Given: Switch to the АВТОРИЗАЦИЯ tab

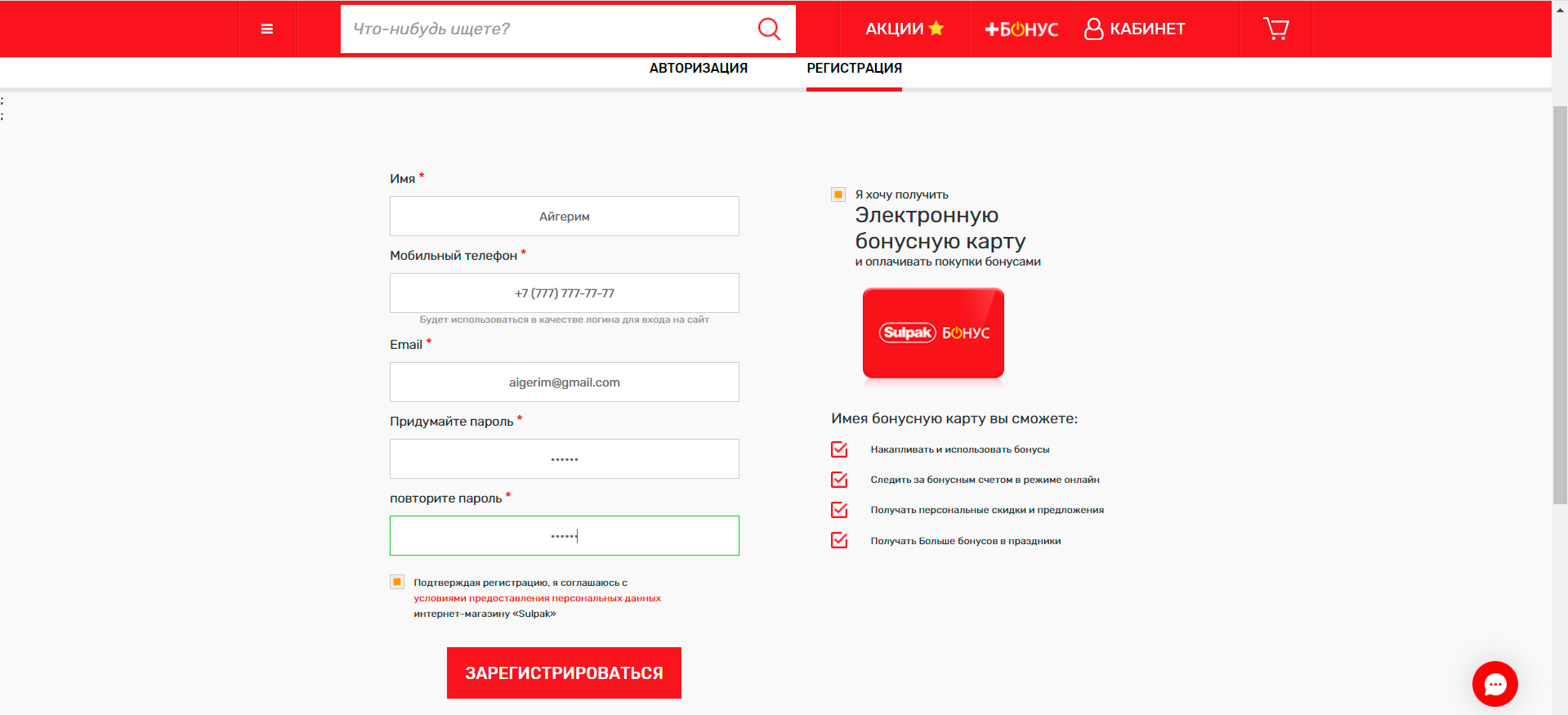Looking at the screenshot, I should [x=699, y=68].
